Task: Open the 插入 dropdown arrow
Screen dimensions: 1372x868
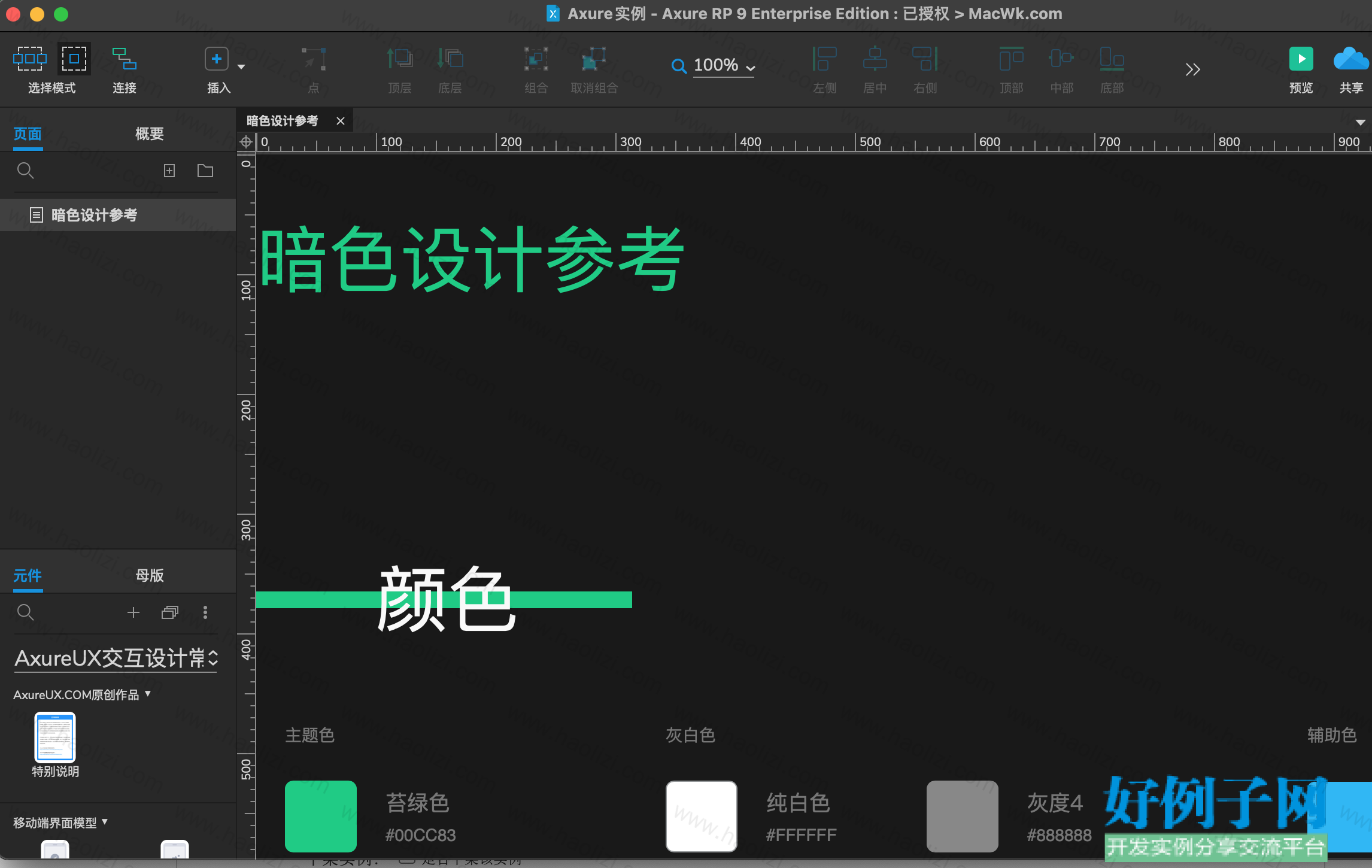Action: (241, 66)
